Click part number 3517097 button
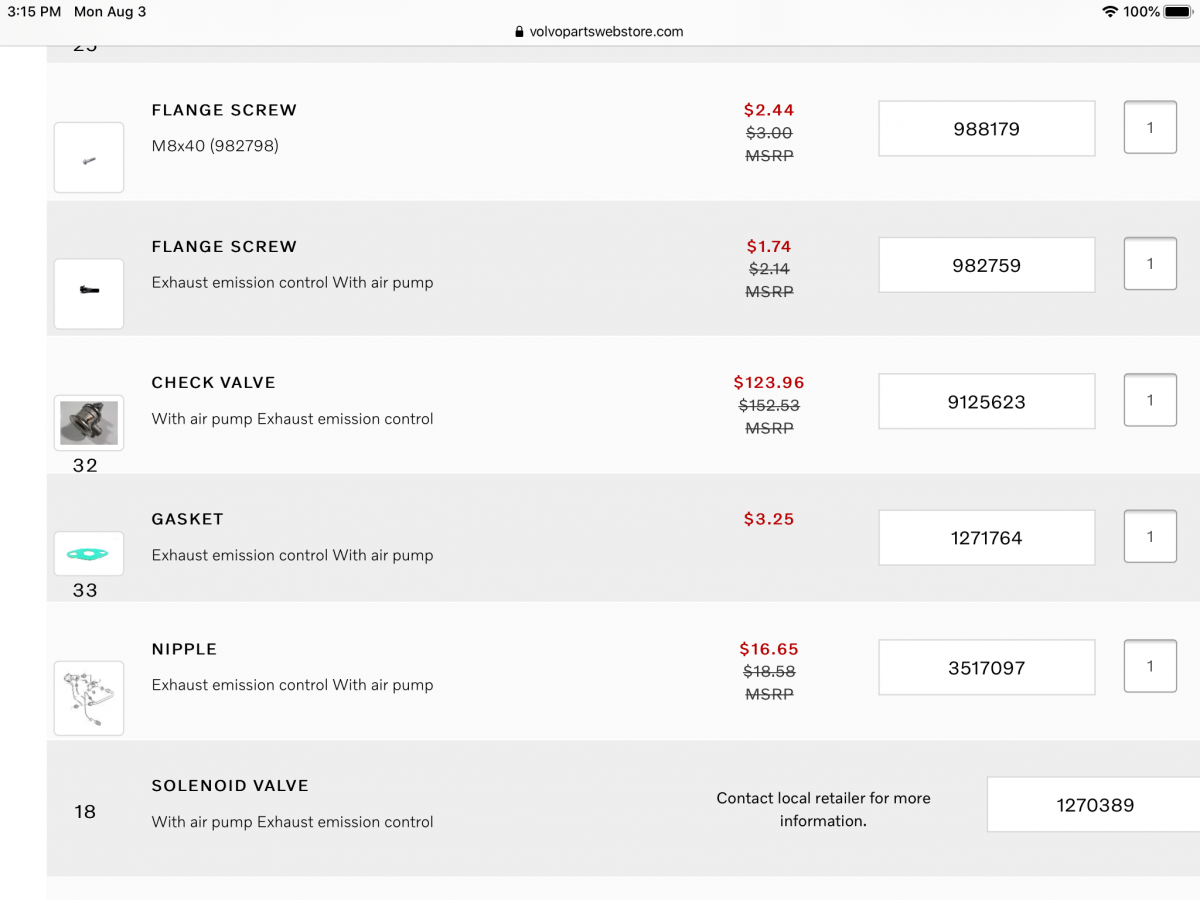This screenshot has width=1200, height=900. tap(986, 668)
